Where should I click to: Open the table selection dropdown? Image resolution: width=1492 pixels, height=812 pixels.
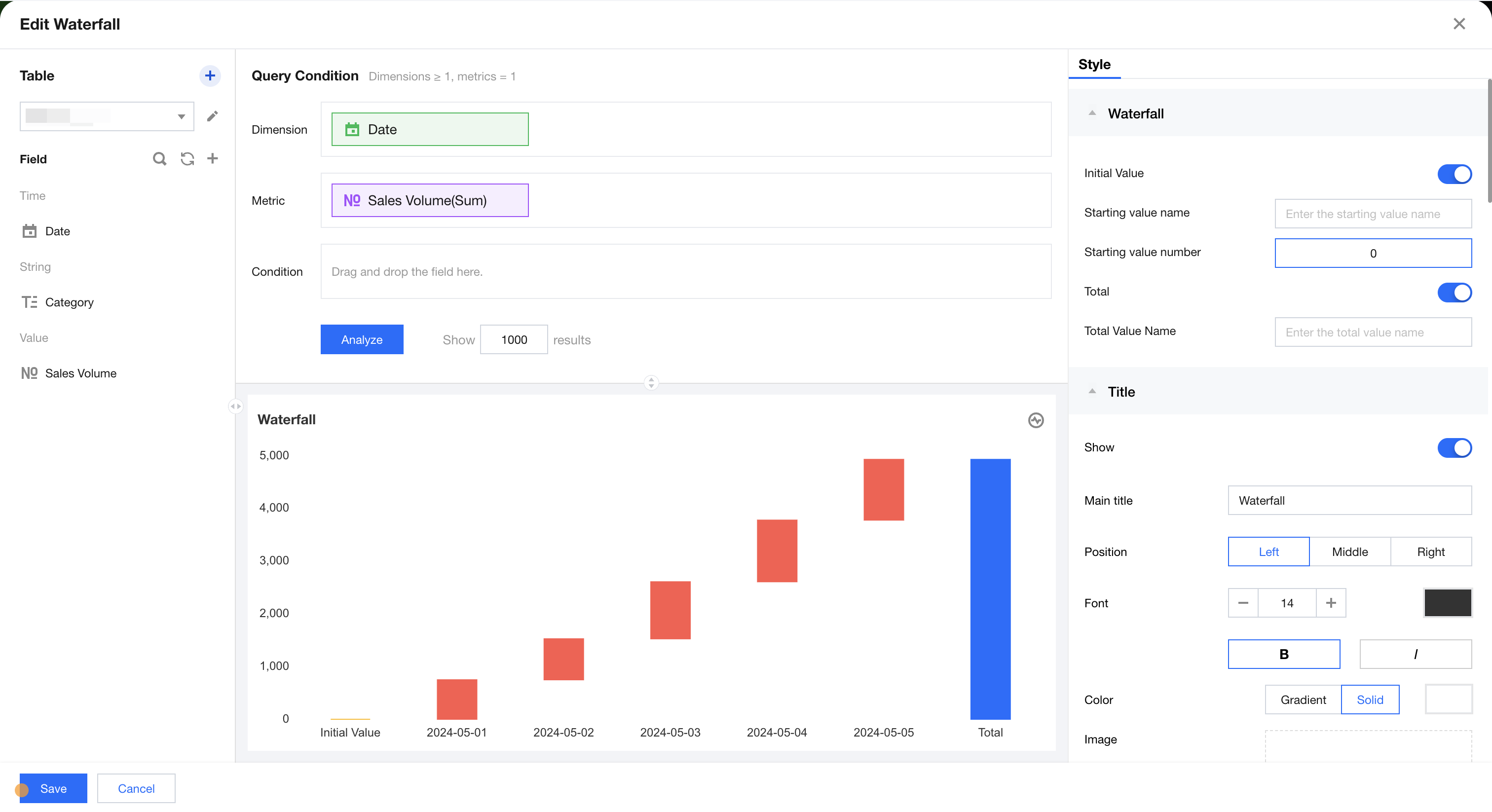107,116
